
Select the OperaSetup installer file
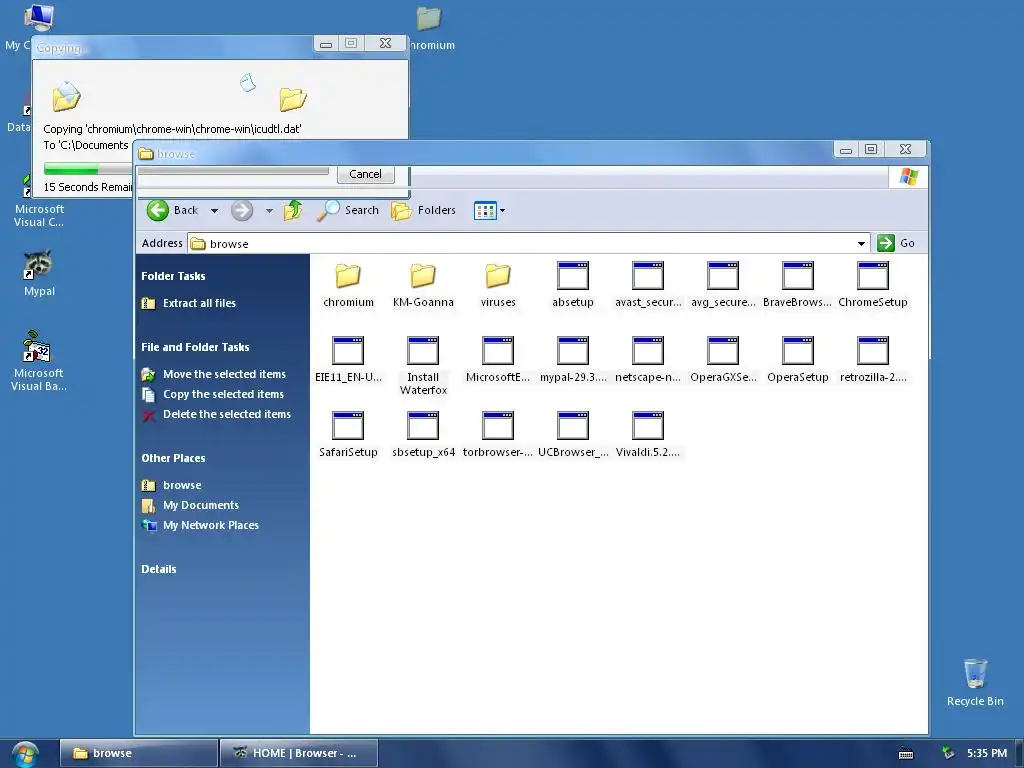pyautogui.click(x=797, y=360)
